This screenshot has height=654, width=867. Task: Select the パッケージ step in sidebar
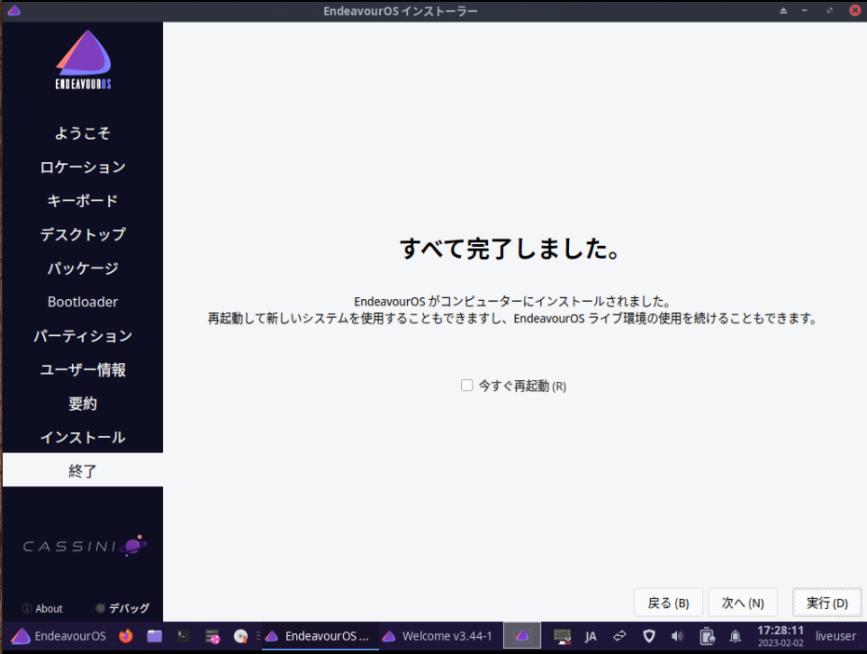pyautogui.click(x=82, y=268)
